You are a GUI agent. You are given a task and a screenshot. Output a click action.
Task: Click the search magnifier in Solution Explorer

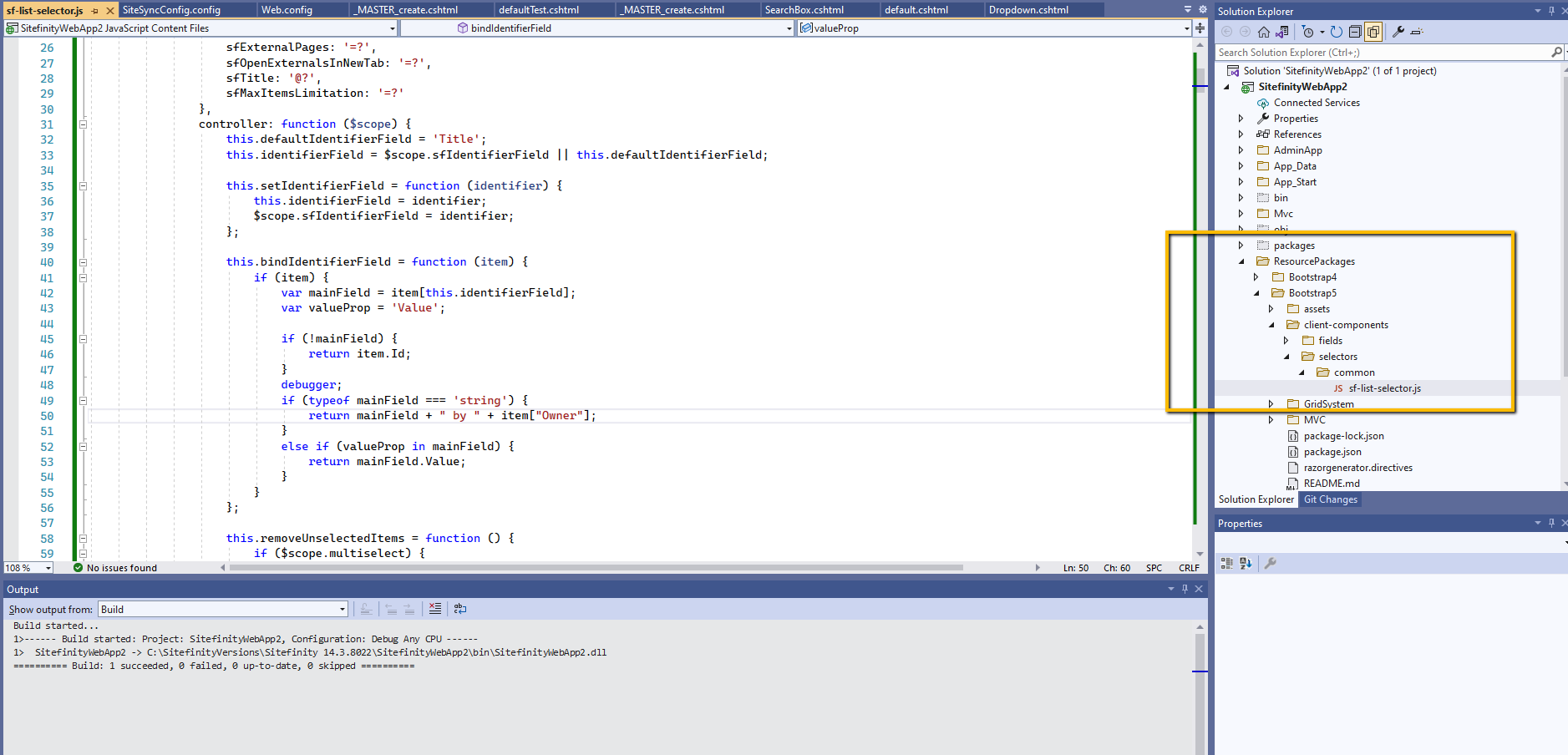coord(1555,51)
